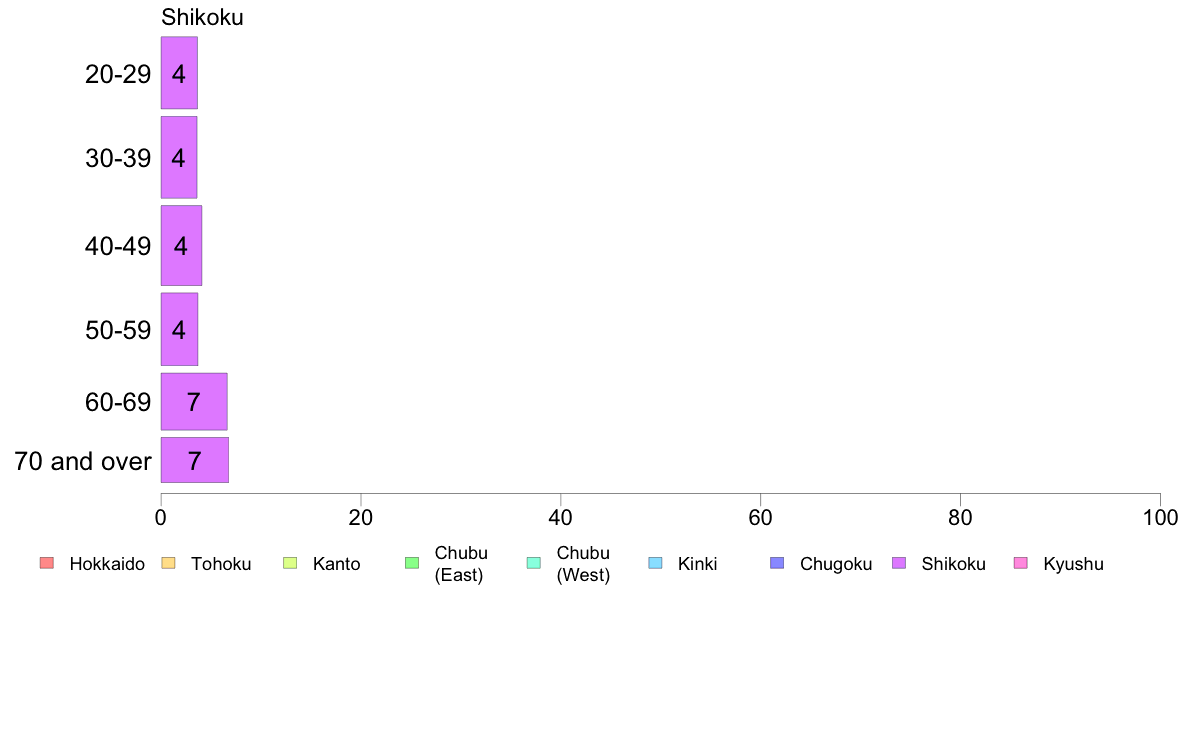Click the Kinki legend color swatch
Screen dimensions: 1188x736
[655, 563]
